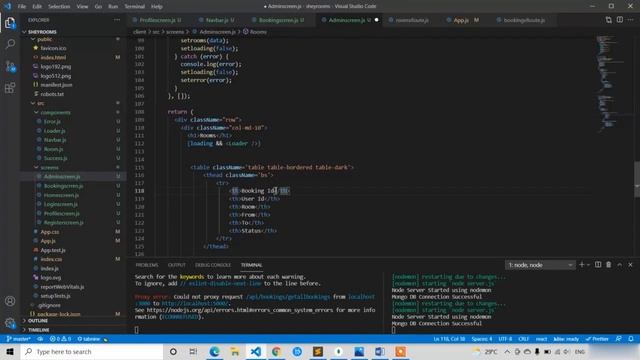The height and width of the screenshot is (360, 640).
Task: Collapse the screens folder
Action: [49, 167]
